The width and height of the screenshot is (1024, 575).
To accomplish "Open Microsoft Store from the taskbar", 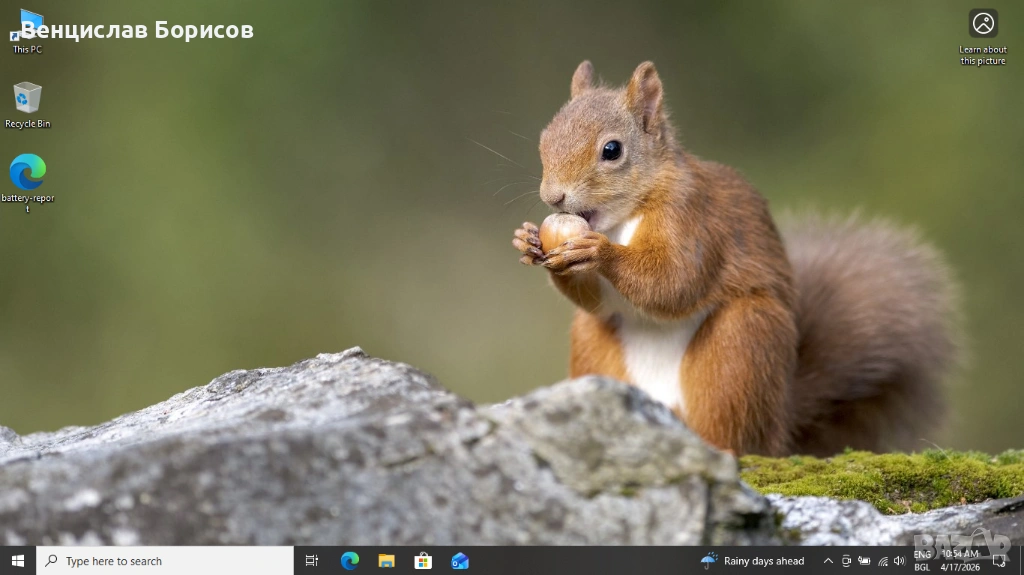I will [423, 561].
